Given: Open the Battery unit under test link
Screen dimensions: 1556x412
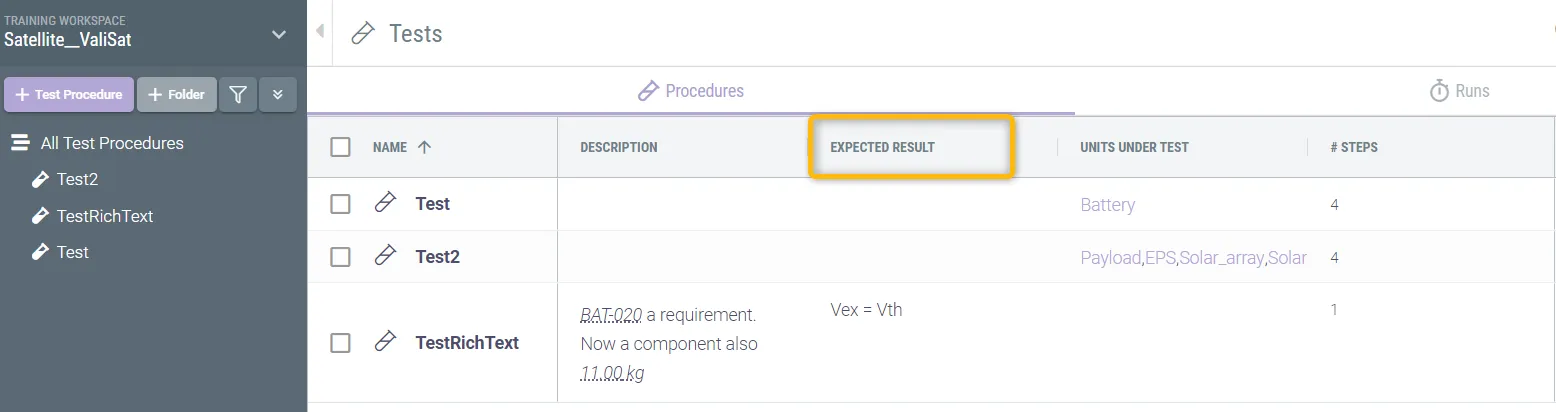Looking at the screenshot, I should coord(1108,205).
